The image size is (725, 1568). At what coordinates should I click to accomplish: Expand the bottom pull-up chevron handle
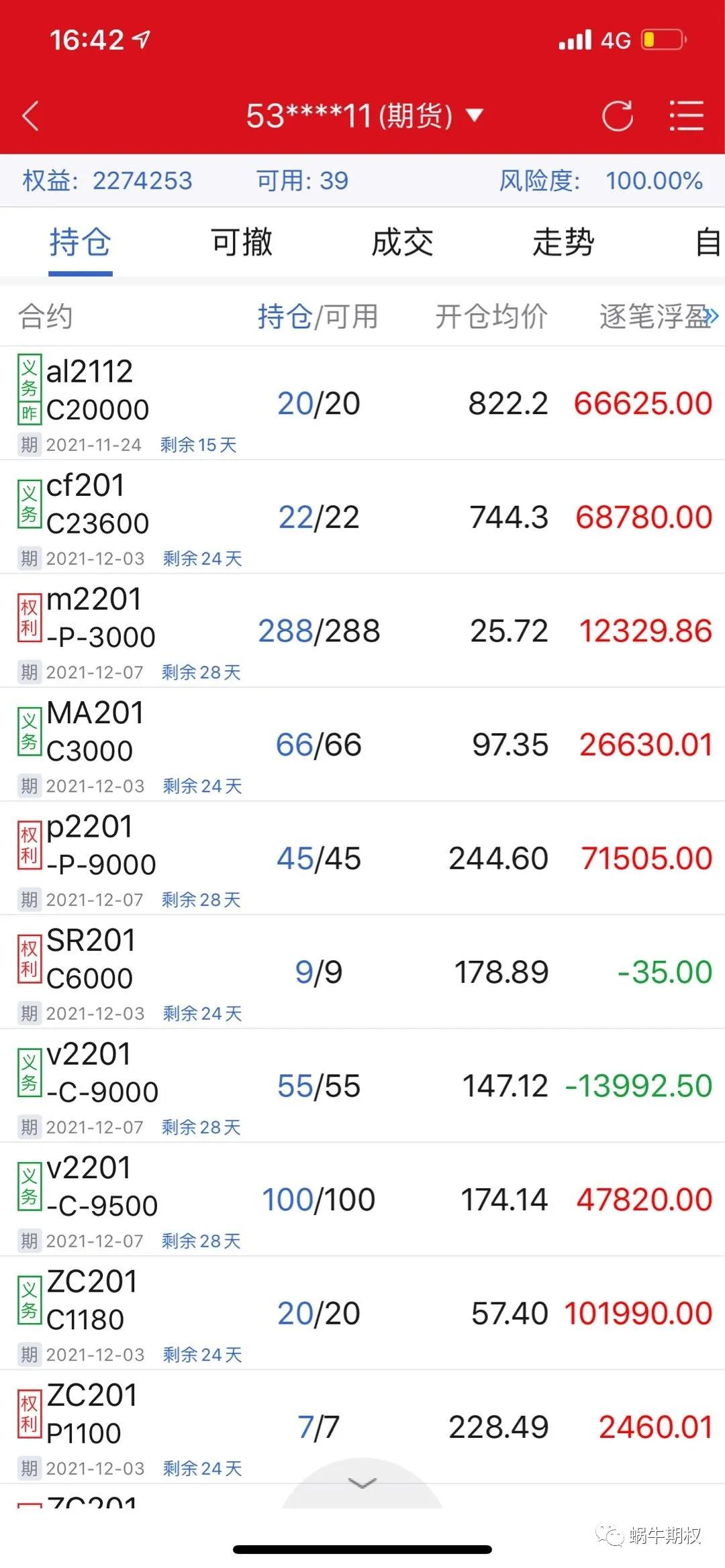[362, 1483]
